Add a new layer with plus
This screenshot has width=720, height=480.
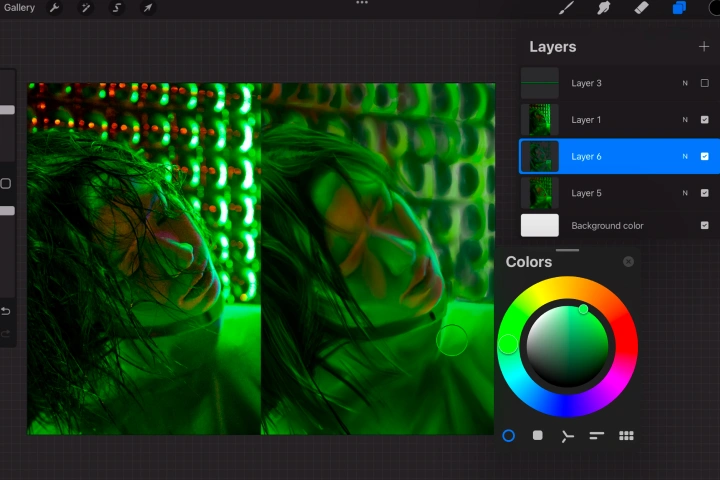click(703, 46)
